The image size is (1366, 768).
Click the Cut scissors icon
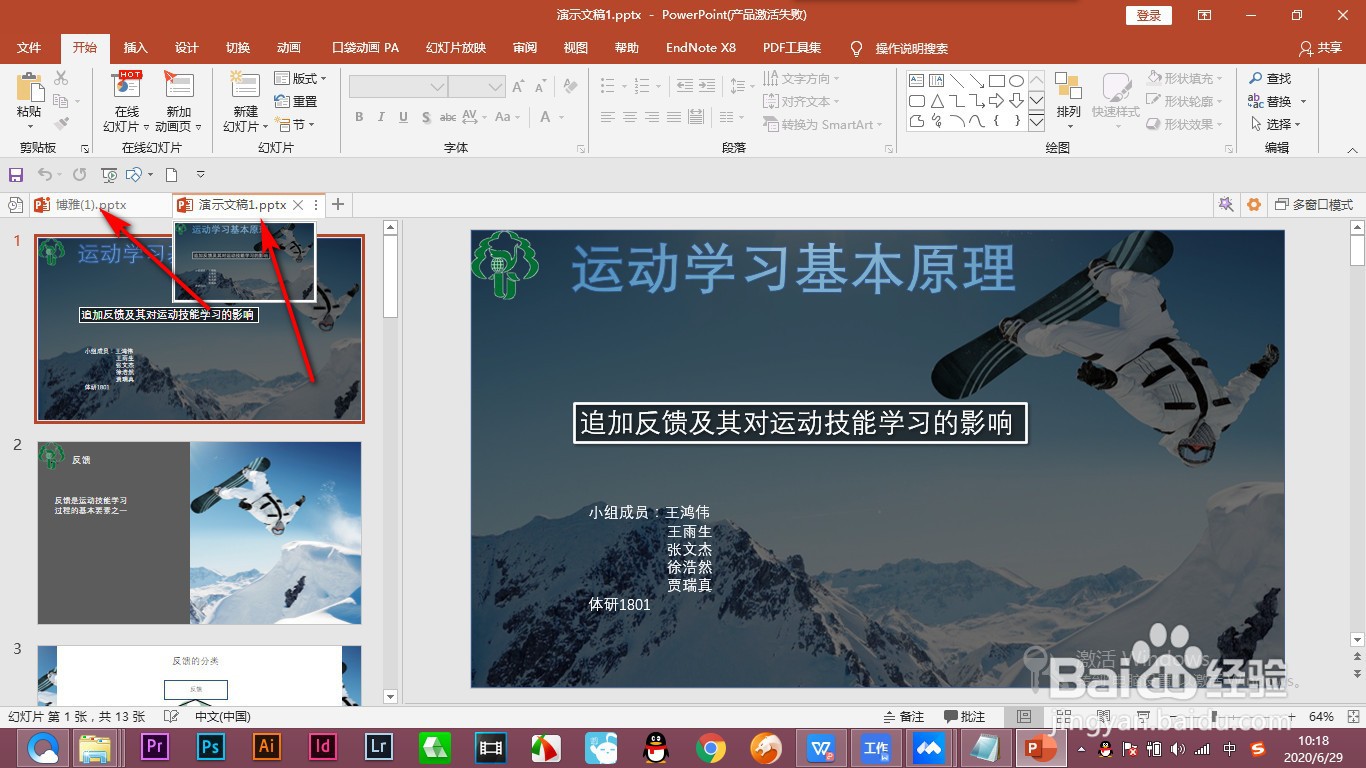[61, 78]
